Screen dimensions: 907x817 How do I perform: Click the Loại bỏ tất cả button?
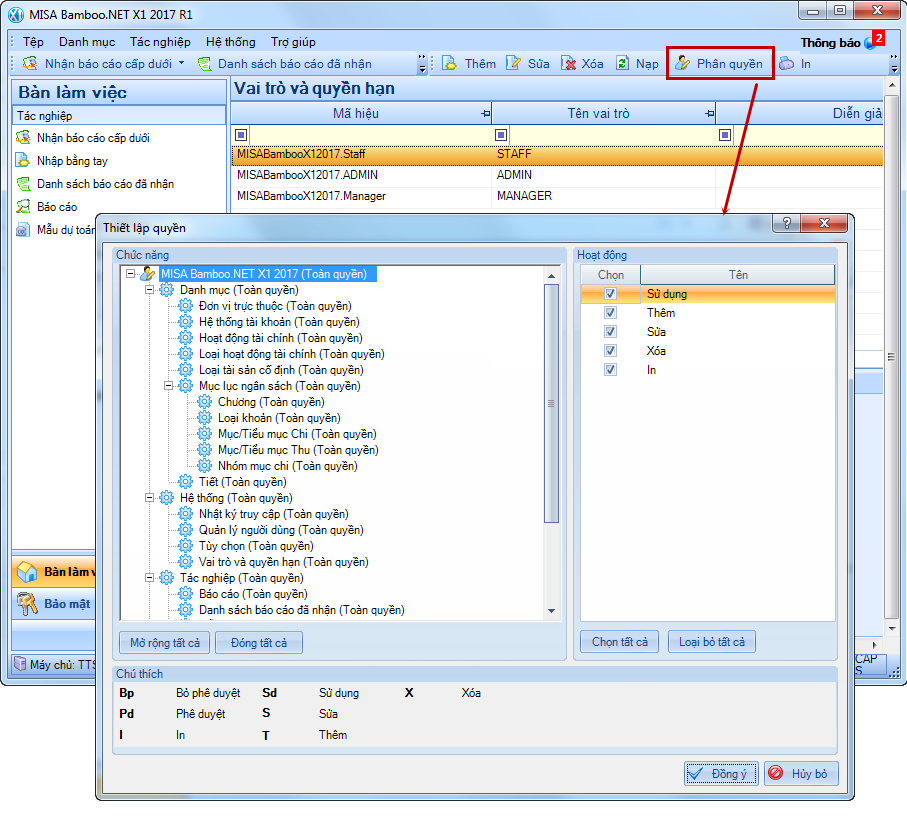[x=711, y=642]
